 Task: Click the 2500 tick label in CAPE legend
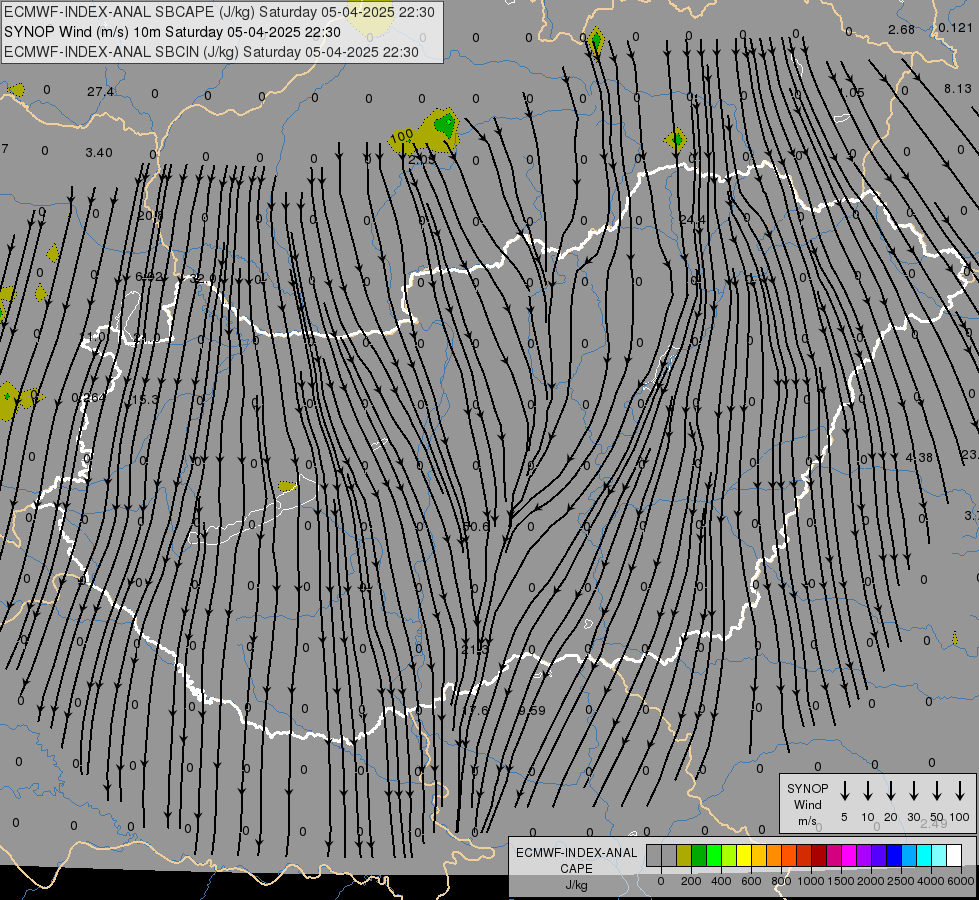(x=901, y=881)
